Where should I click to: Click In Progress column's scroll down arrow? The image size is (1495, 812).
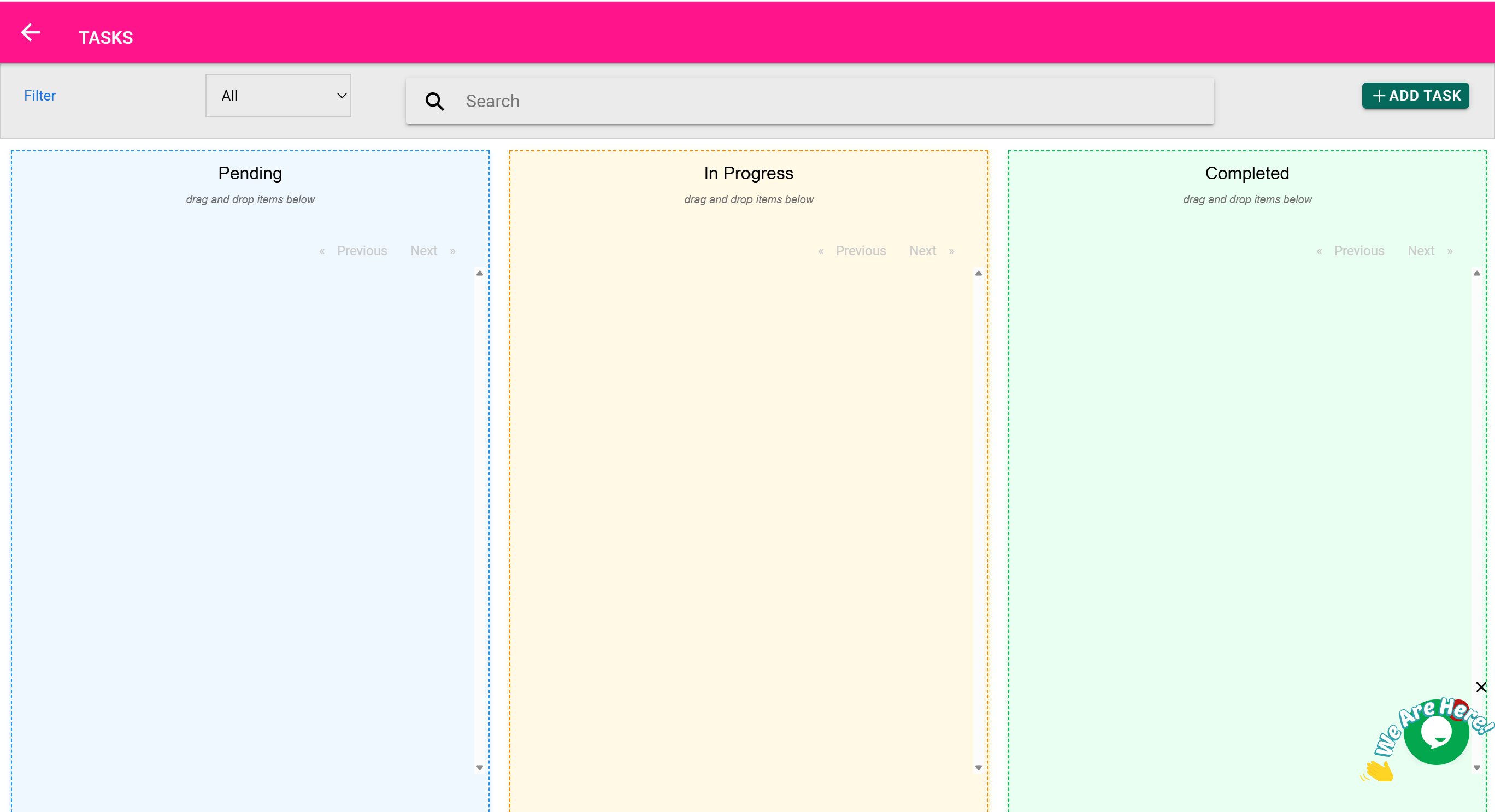tap(979, 768)
